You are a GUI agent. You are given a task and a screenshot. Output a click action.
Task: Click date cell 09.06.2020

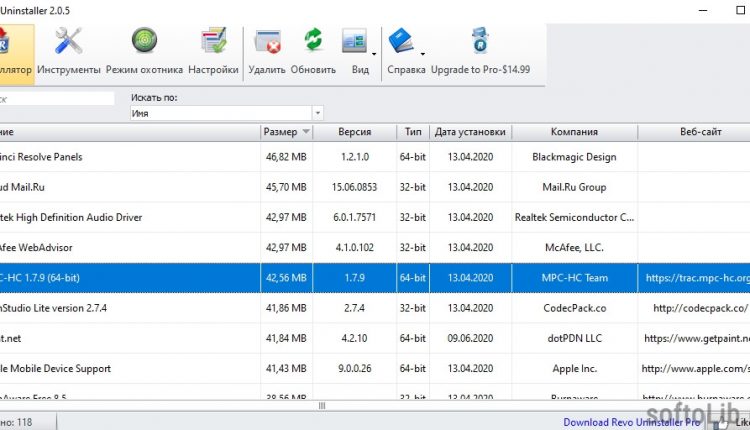470,338
